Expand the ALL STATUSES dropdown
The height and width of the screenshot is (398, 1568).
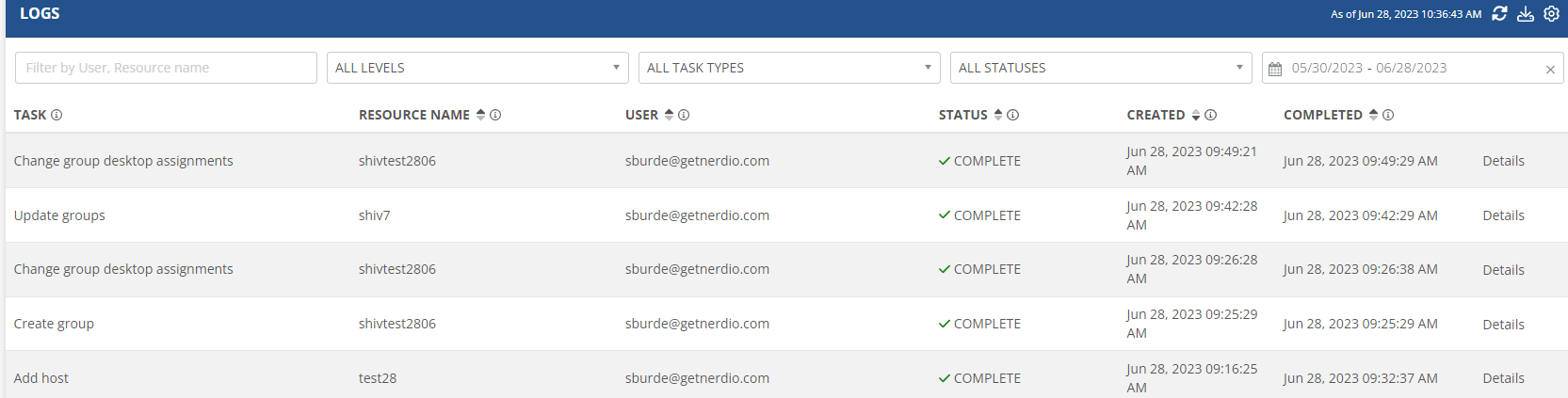pyautogui.click(x=1101, y=68)
